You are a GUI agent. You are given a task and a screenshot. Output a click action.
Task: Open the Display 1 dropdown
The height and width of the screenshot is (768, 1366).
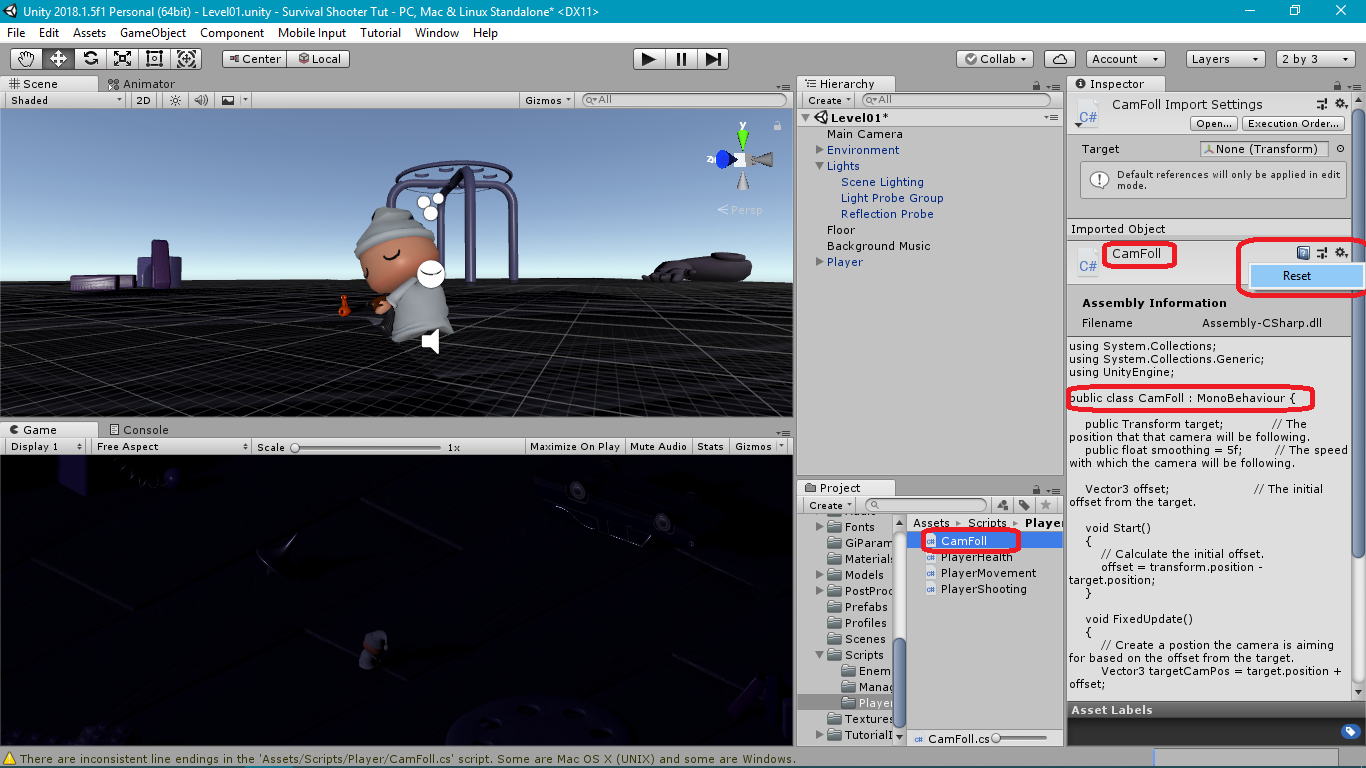point(45,447)
